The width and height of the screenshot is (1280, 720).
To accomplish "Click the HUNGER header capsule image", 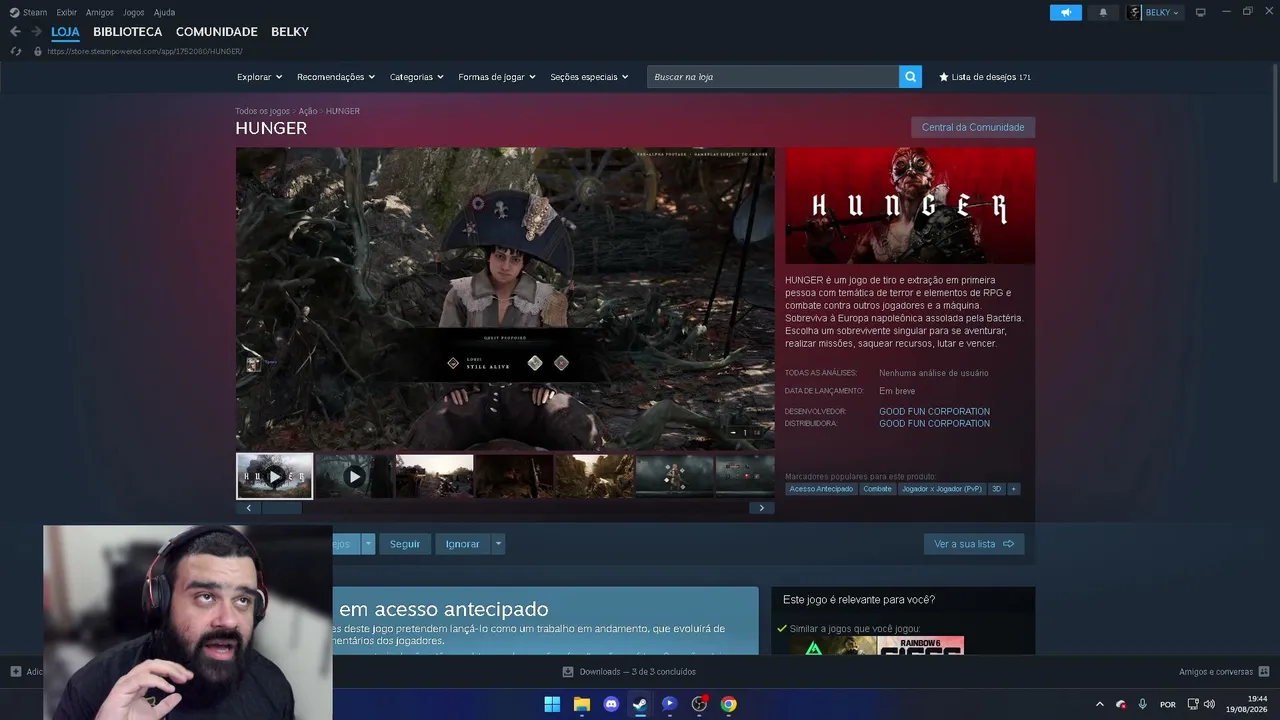I will coord(910,206).
